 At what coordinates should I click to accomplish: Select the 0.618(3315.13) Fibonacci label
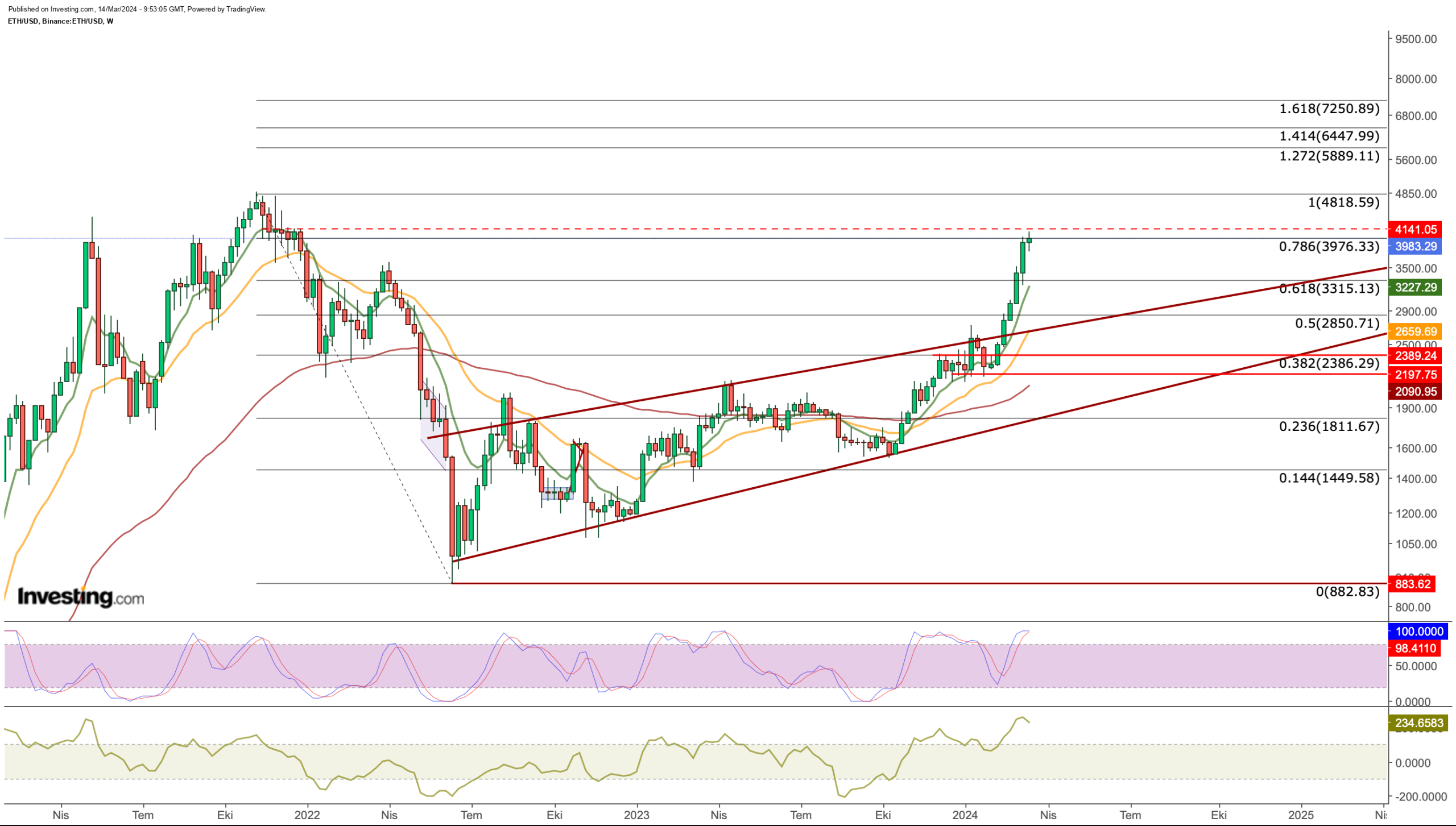[x=1329, y=289]
